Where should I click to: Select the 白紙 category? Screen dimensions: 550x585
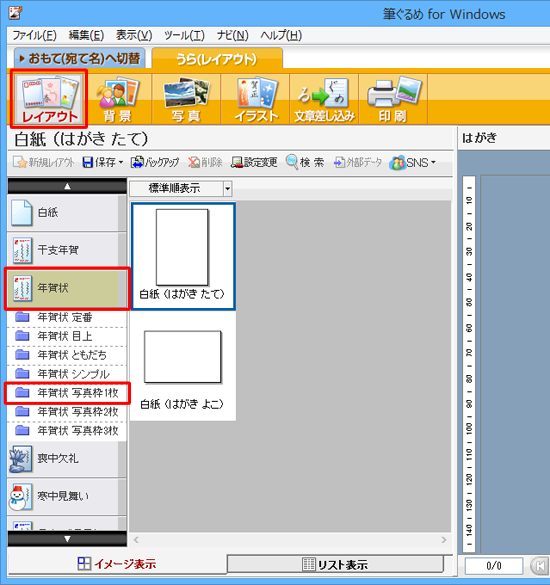(66, 212)
